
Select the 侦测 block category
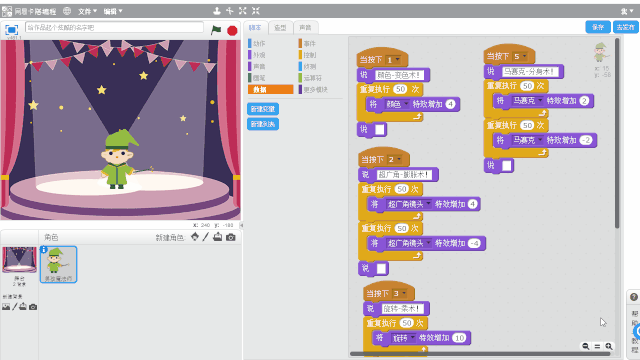pyautogui.click(x=309, y=66)
